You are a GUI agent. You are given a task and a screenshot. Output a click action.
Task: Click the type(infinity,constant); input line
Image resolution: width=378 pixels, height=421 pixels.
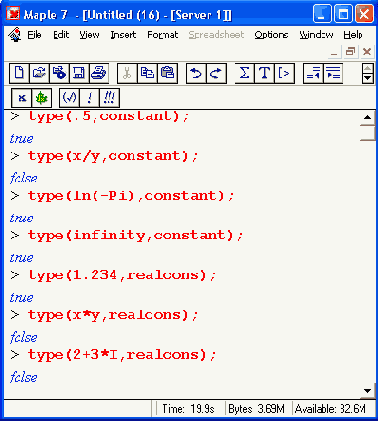click(x=136, y=235)
